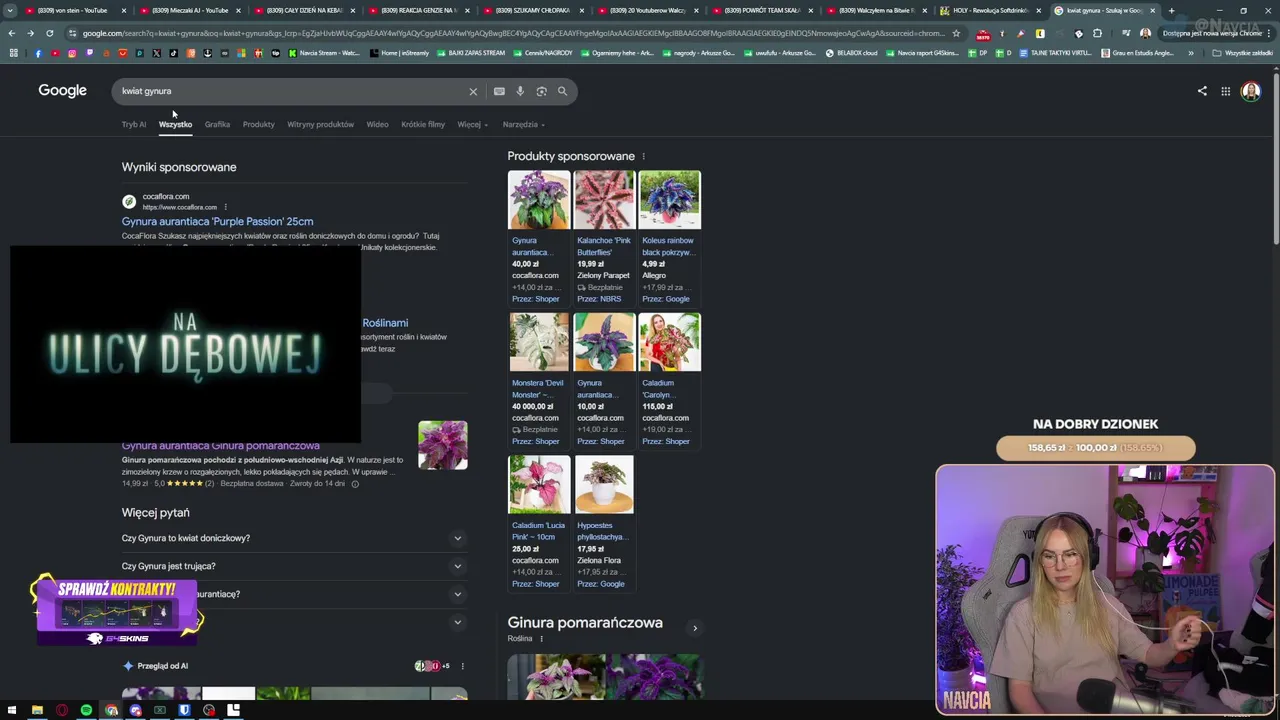Open the Kalanchoe 19,99 zł product image
Image resolution: width=1280 pixels, height=720 pixels.
pyautogui.click(x=604, y=200)
